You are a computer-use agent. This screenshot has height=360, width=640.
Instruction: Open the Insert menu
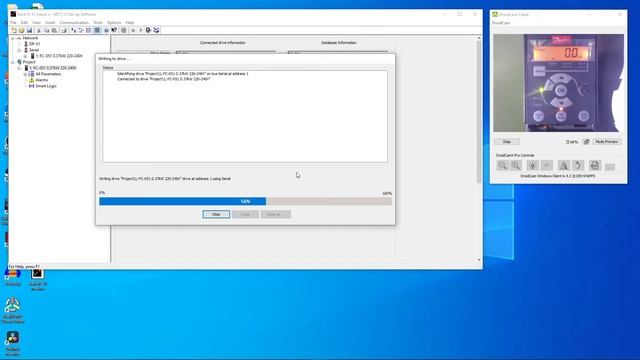coord(50,22)
